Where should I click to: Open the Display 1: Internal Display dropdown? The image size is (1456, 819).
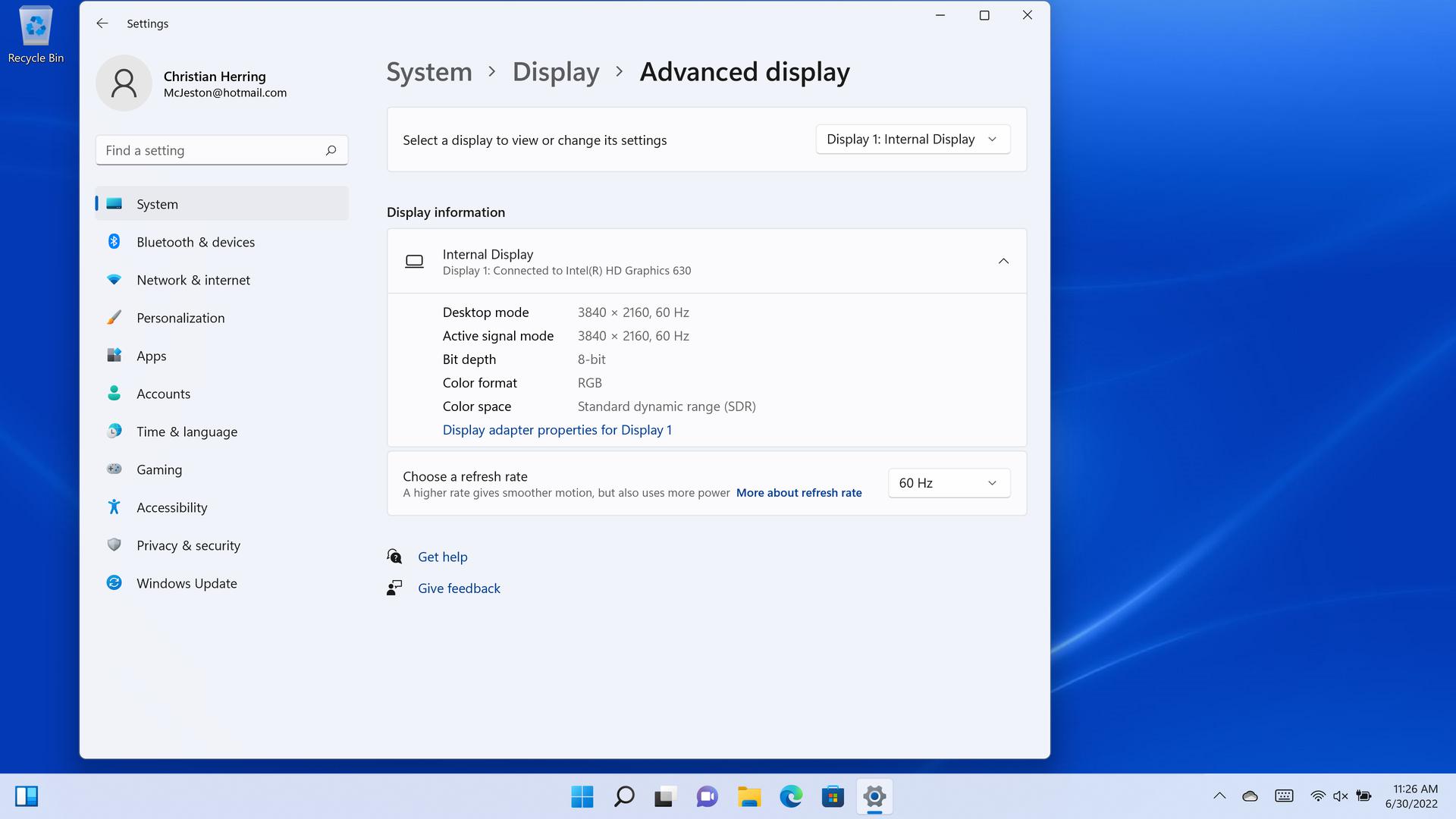[913, 140]
